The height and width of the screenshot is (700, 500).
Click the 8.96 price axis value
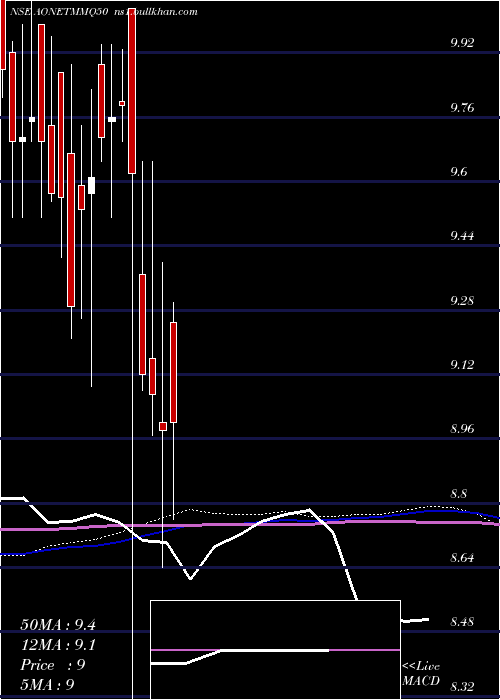pyautogui.click(x=462, y=429)
